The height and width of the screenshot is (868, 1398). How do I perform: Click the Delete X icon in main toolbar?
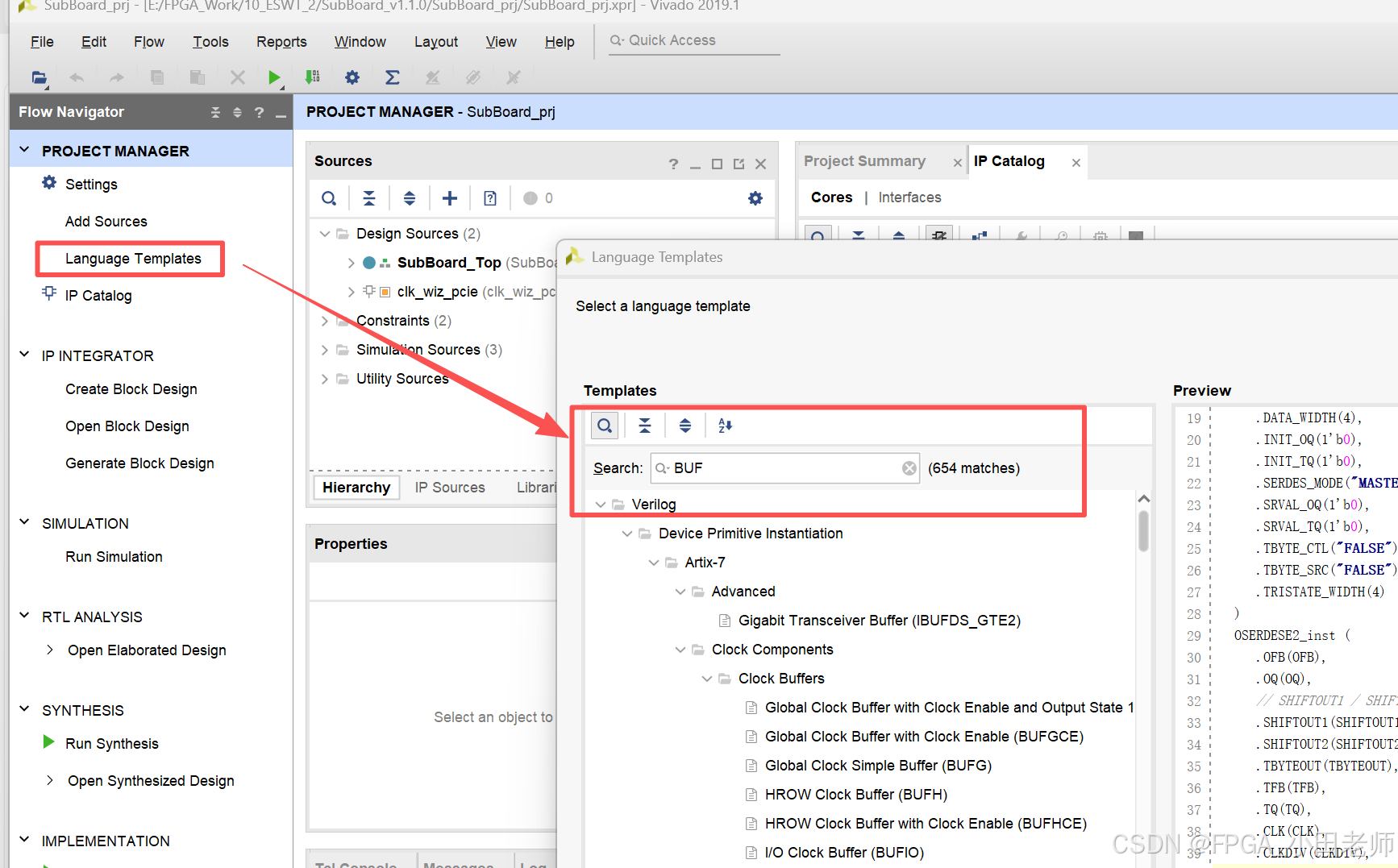pyautogui.click(x=237, y=77)
